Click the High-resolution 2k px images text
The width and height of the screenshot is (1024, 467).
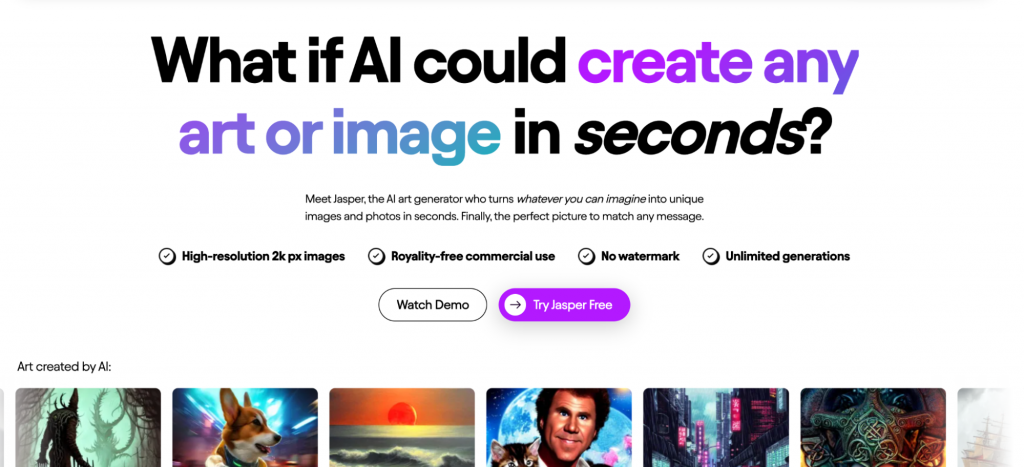click(263, 257)
